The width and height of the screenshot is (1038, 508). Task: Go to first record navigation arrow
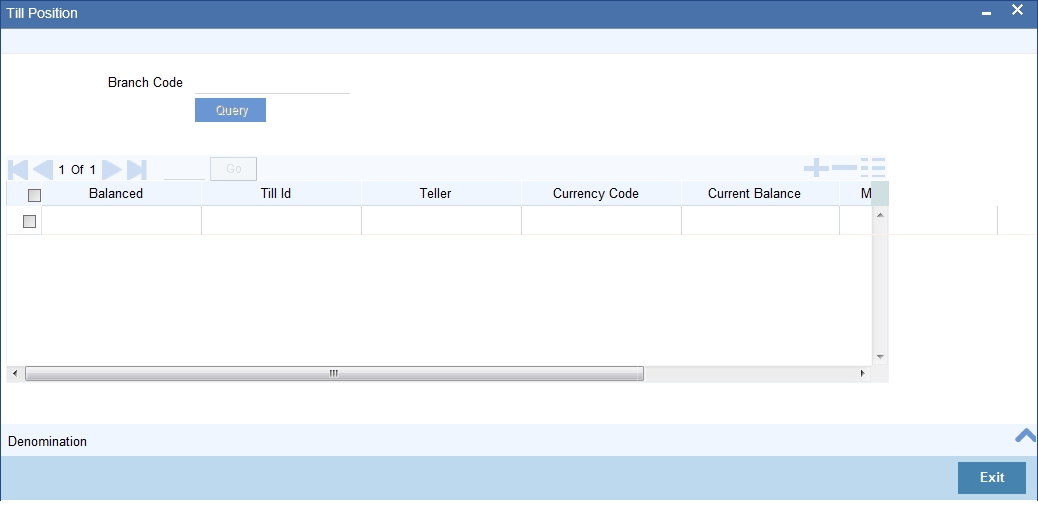[18, 170]
